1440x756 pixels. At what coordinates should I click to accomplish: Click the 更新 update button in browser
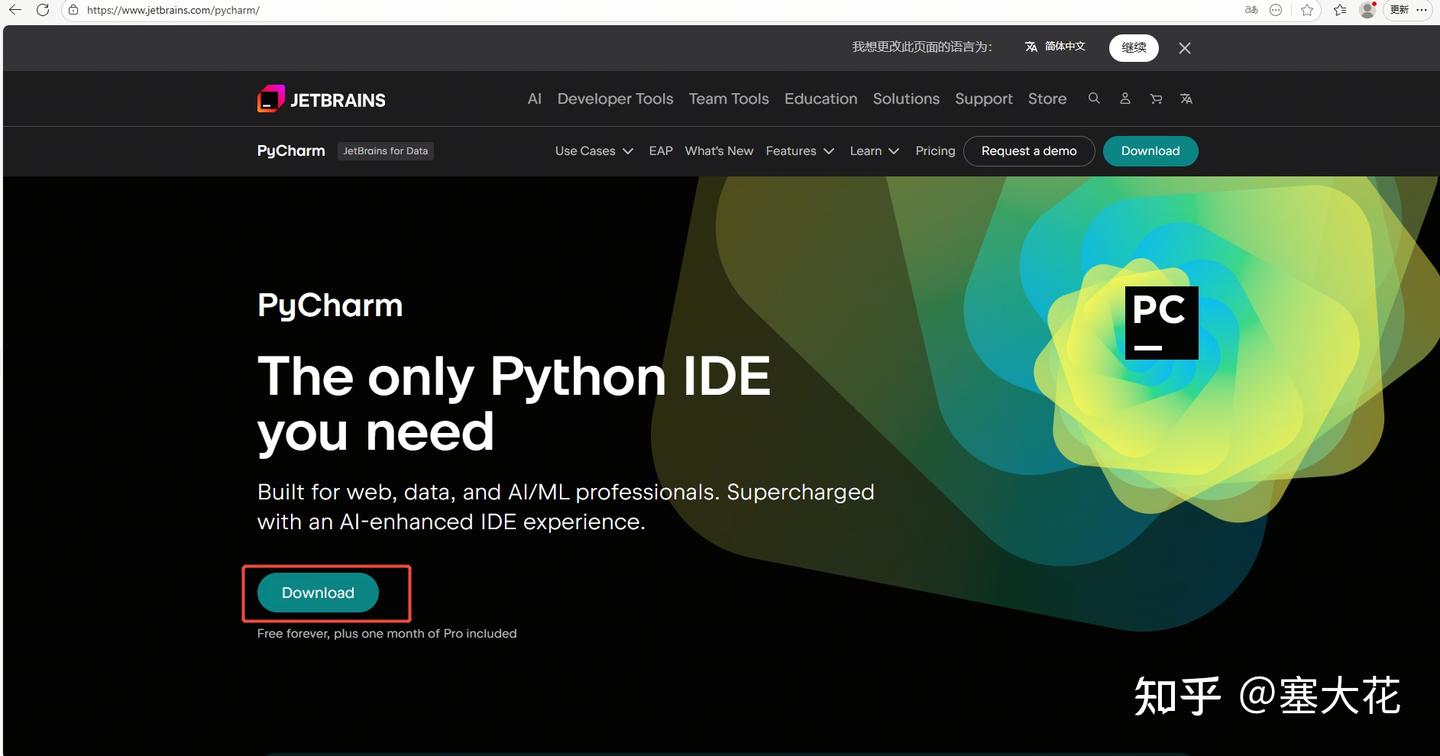point(1399,10)
